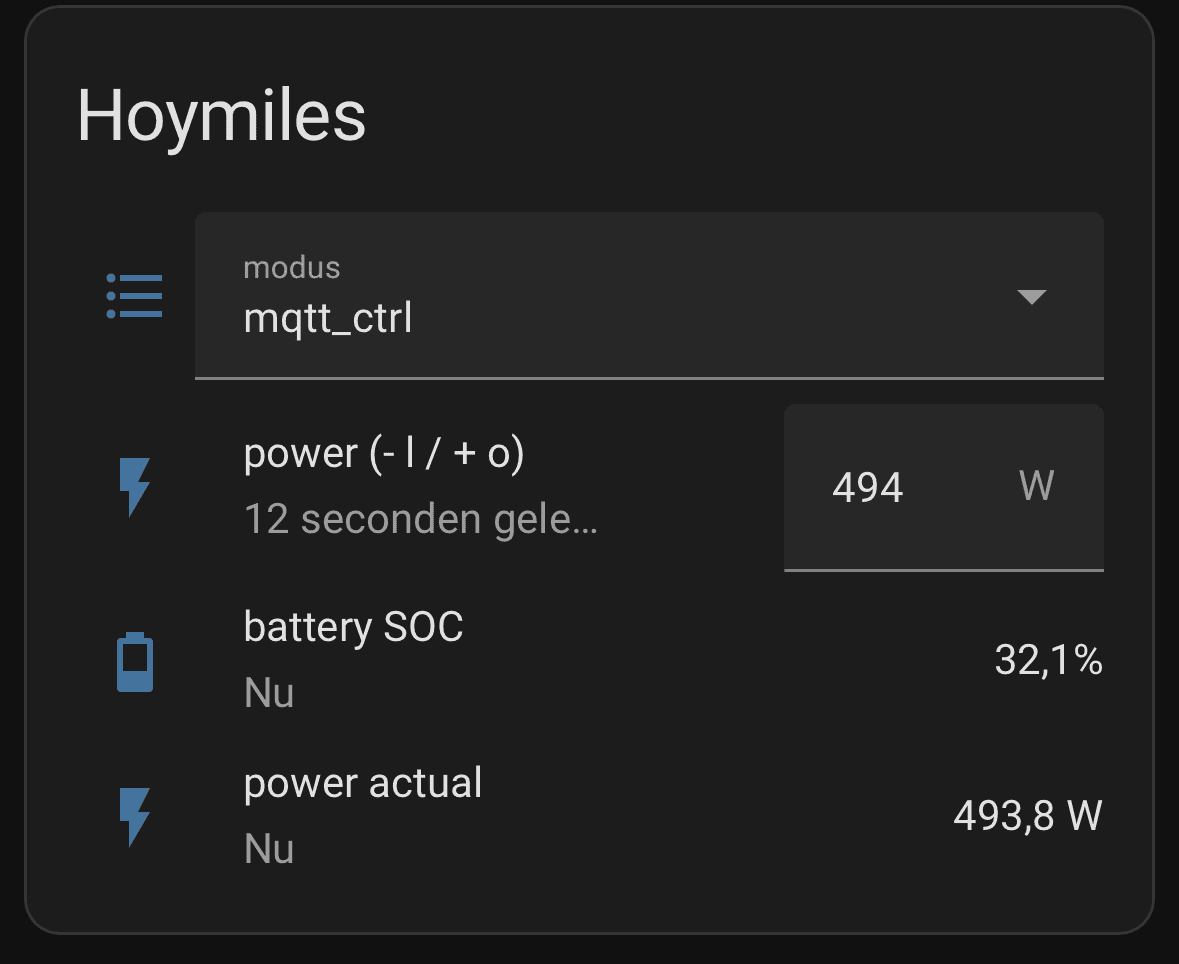Screen dimensions: 1179x964
Task: Open power actual entity details
Action: pyautogui.click(x=363, y=783)
